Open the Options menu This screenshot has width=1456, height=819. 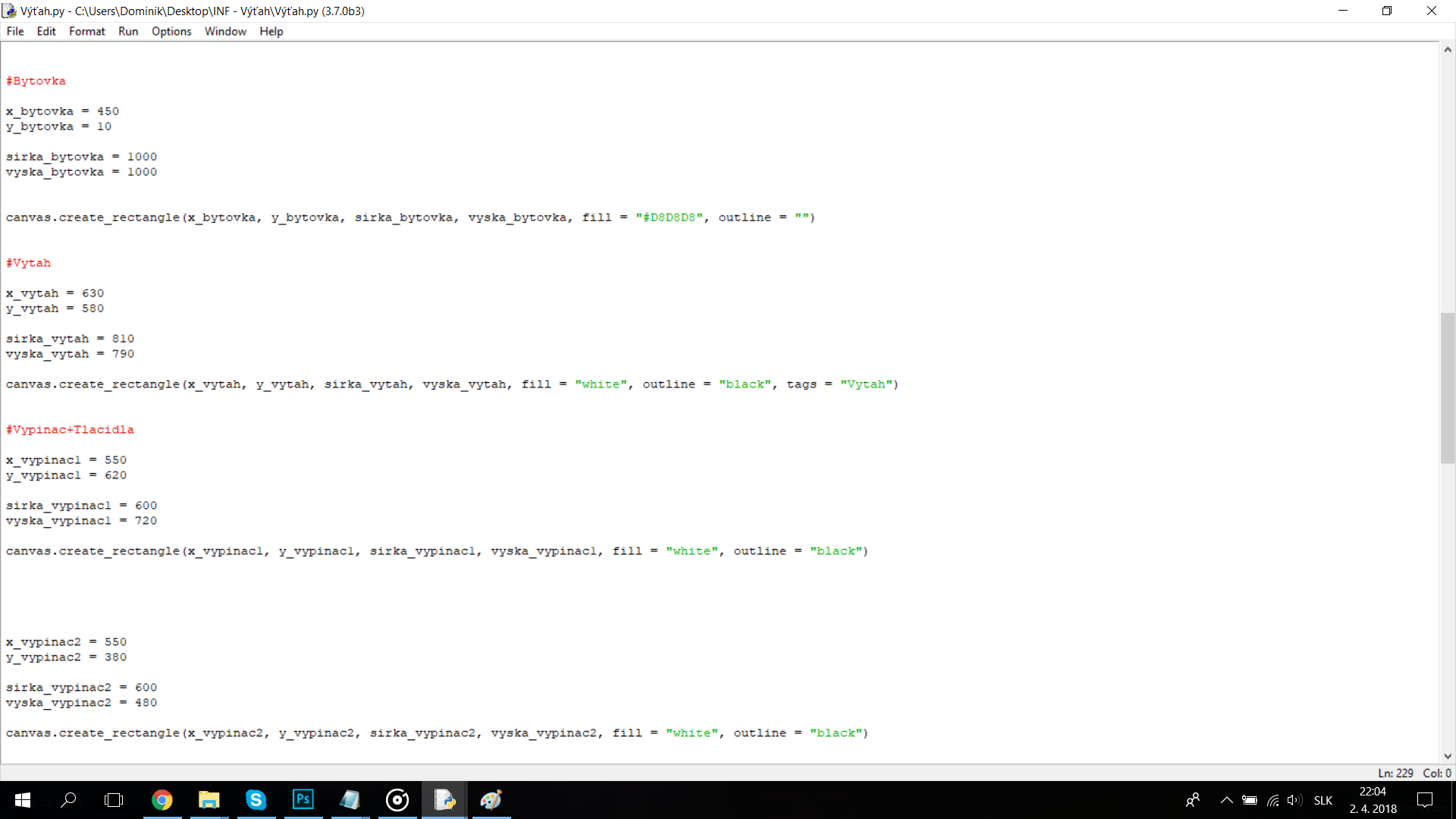171,31
